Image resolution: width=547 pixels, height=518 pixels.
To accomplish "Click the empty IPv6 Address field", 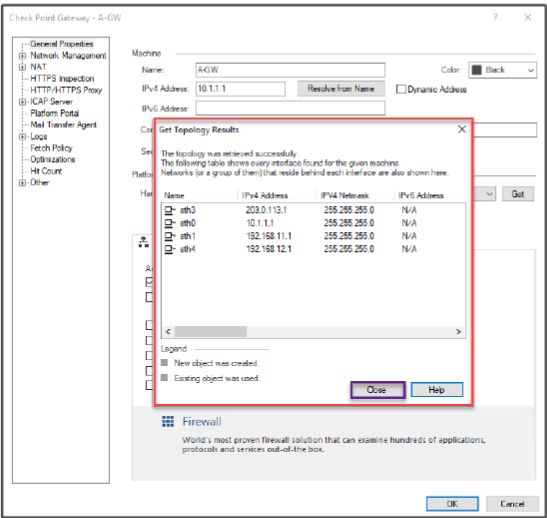I will point(290,108).
